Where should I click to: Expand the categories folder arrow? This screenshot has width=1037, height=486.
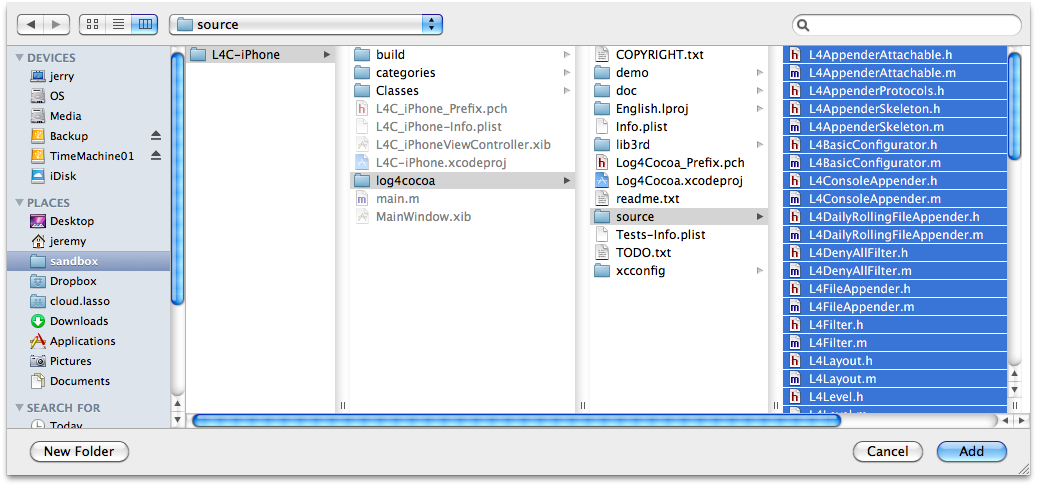click(567, 73)
